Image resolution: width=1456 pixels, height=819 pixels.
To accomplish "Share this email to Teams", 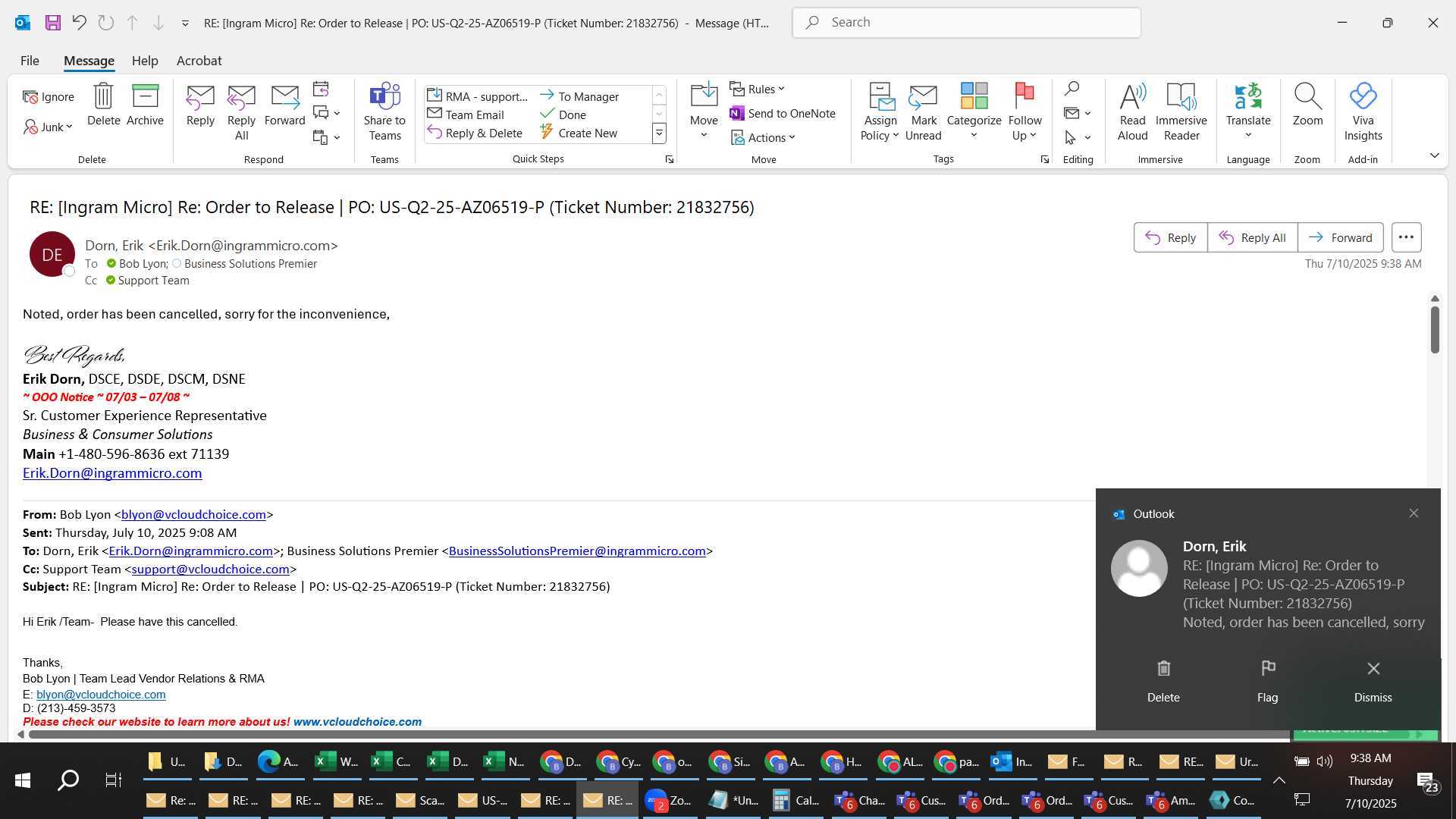I will (384, 112).
